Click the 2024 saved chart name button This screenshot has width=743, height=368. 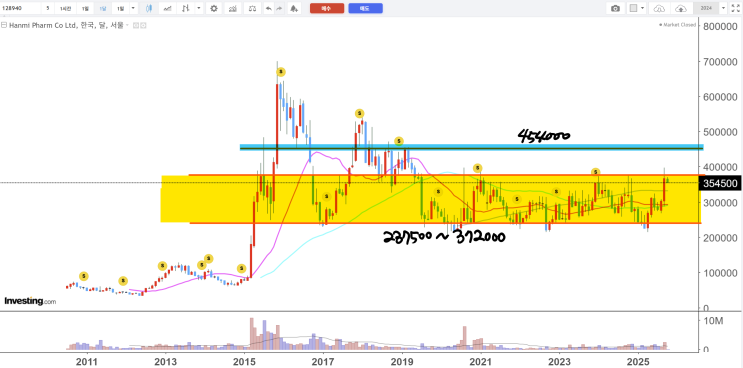tap(706, 8)
